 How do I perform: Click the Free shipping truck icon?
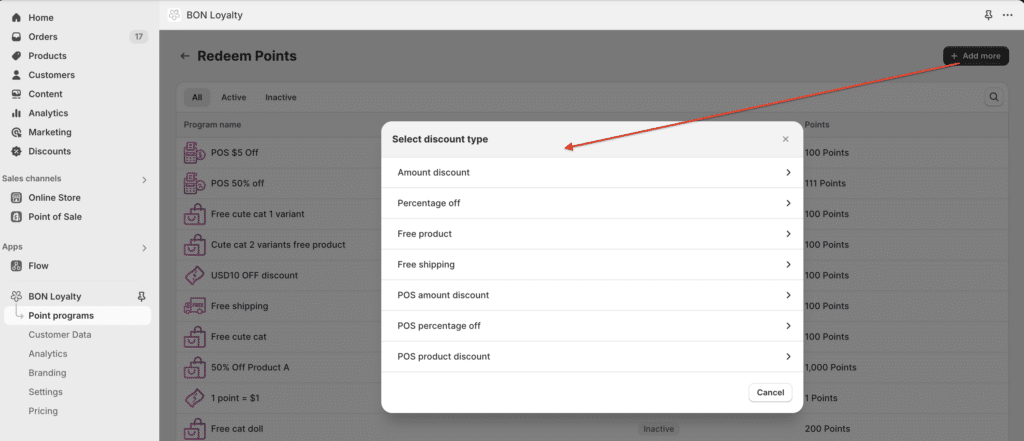194,306
